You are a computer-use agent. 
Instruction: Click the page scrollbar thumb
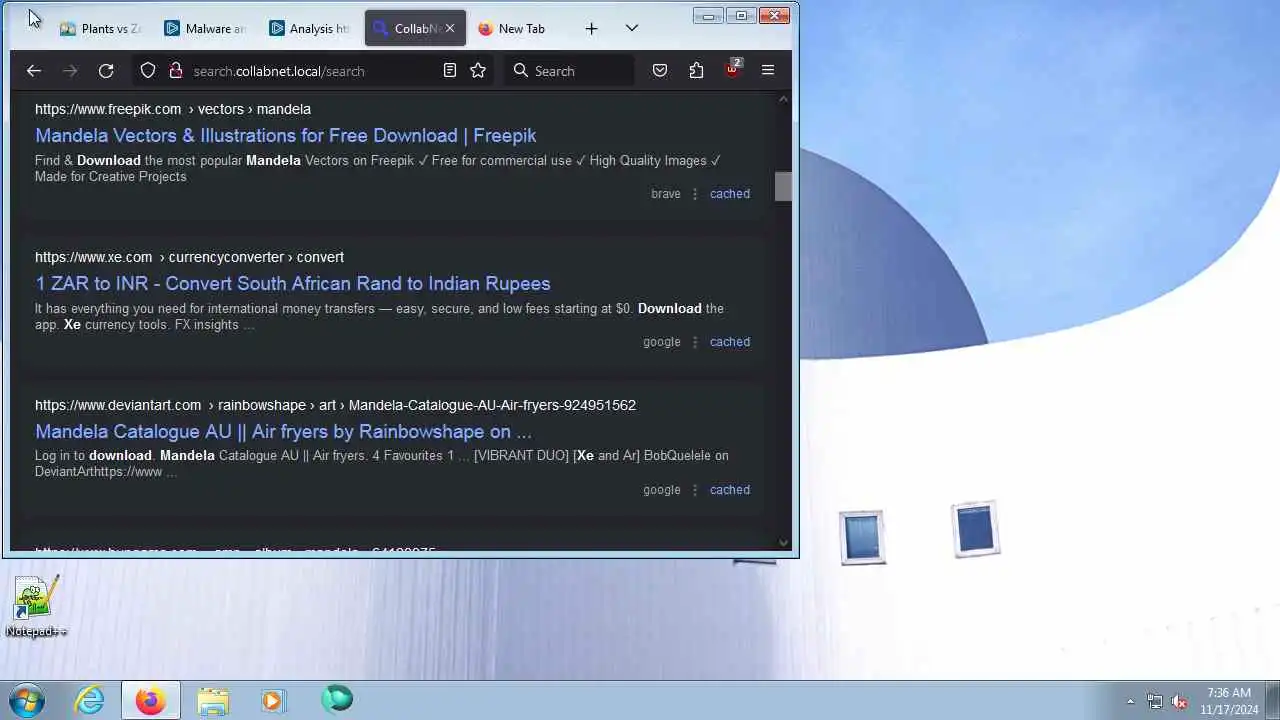[x=783, y=187]
